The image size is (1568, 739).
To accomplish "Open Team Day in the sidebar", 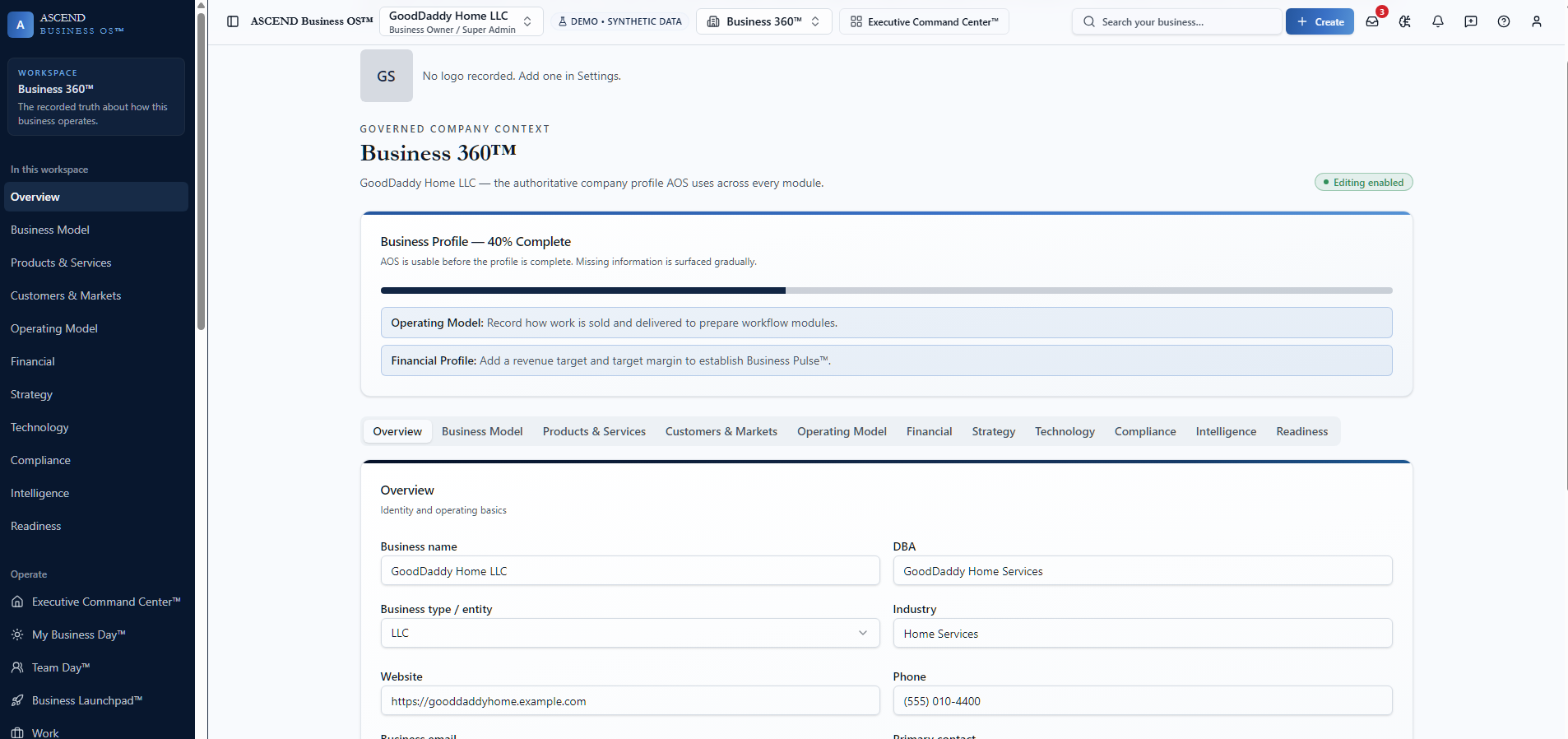I will [x=95, y=667].
